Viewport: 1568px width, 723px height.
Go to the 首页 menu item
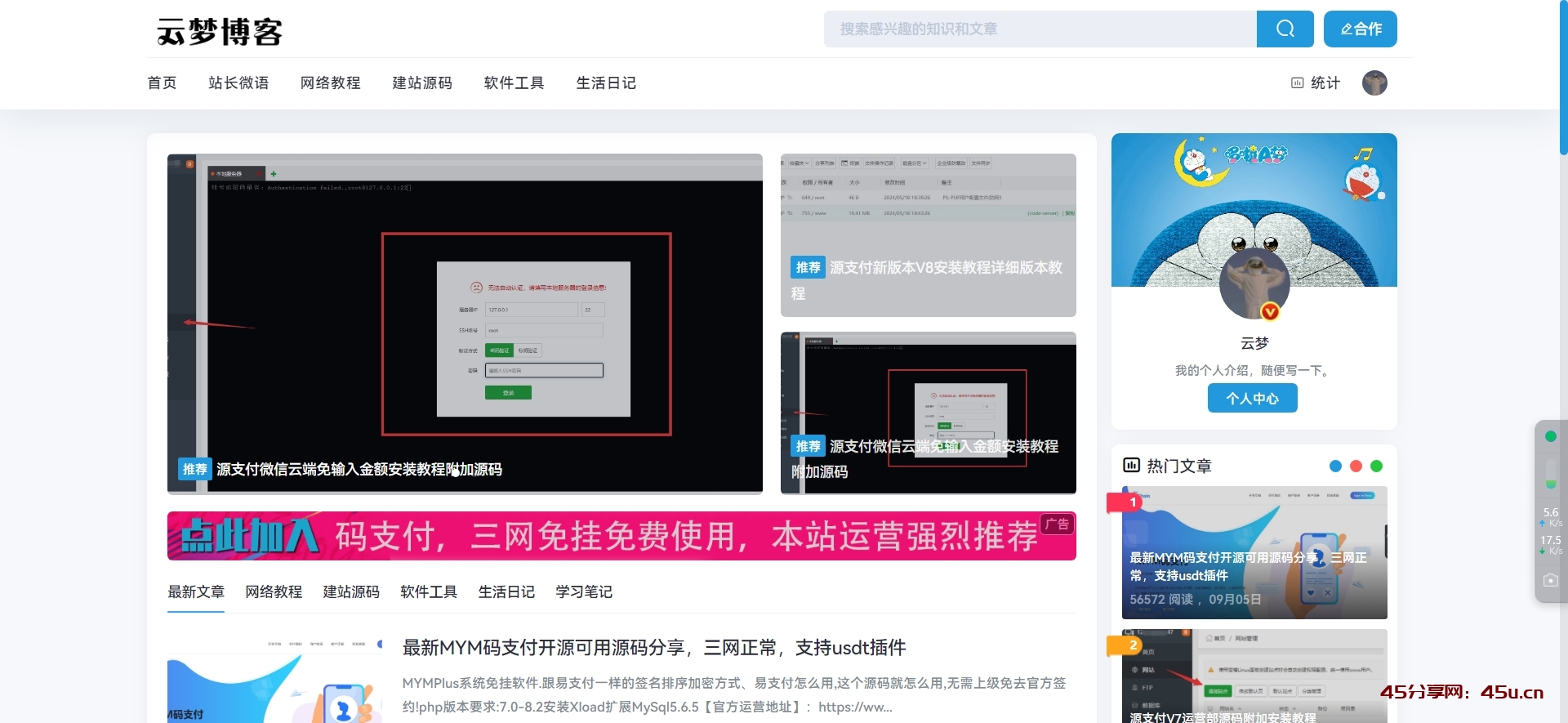(x=162, y=83)
